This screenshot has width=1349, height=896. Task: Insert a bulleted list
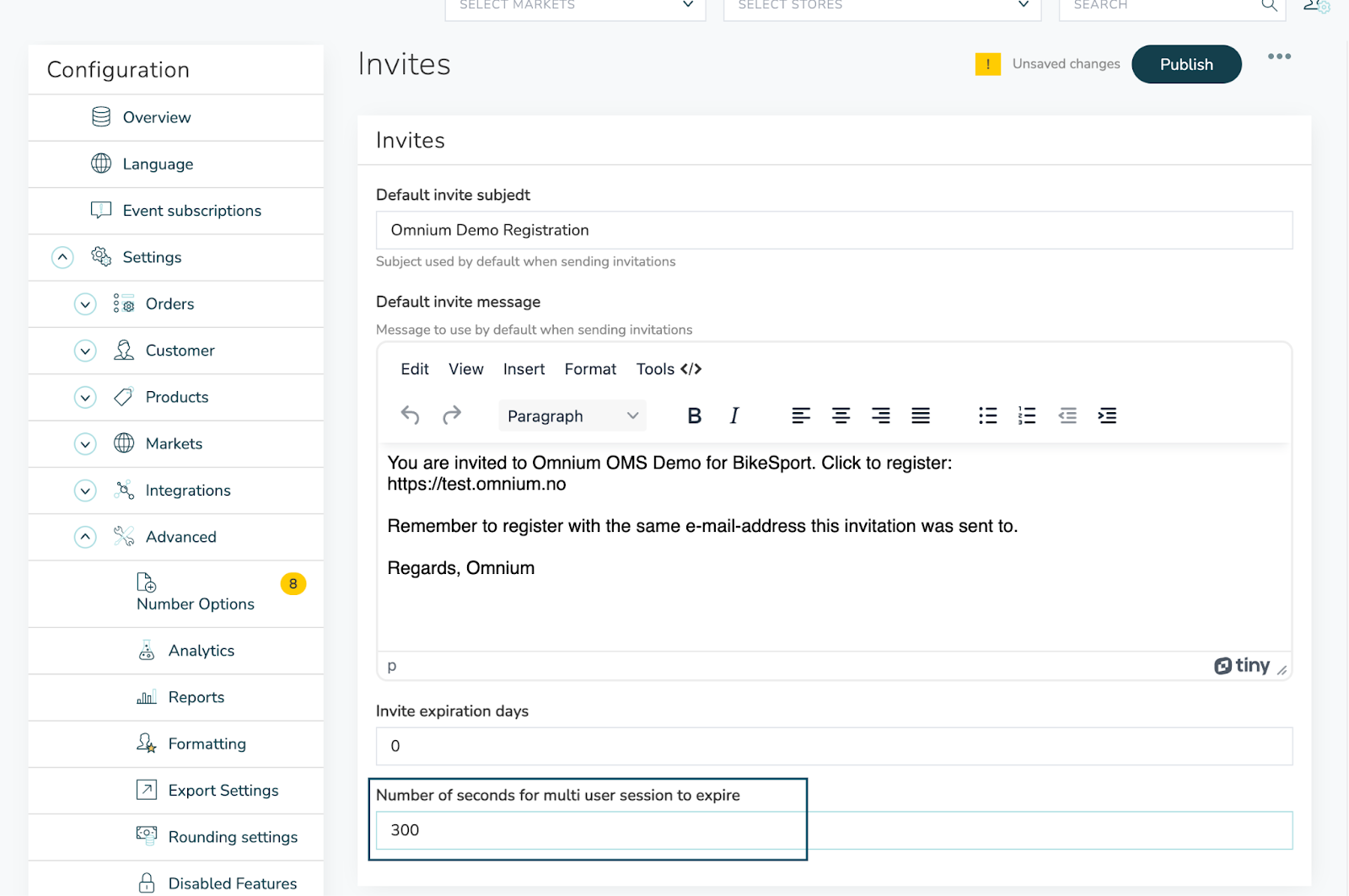pyautogui.click(x=987, y=416)
